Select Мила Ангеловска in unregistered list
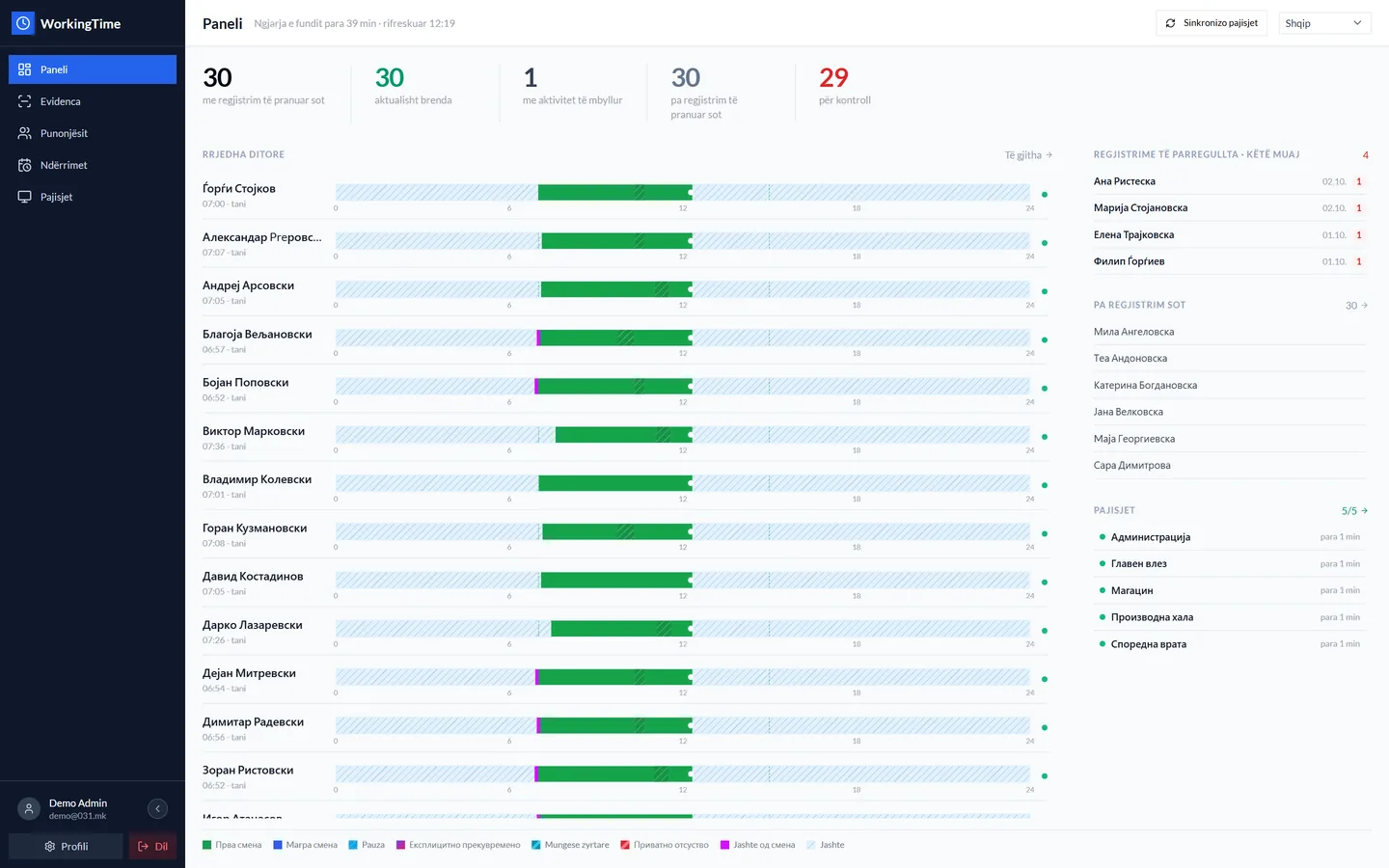This screenshot has width=1389, height=868. (x=1232, y=332)
